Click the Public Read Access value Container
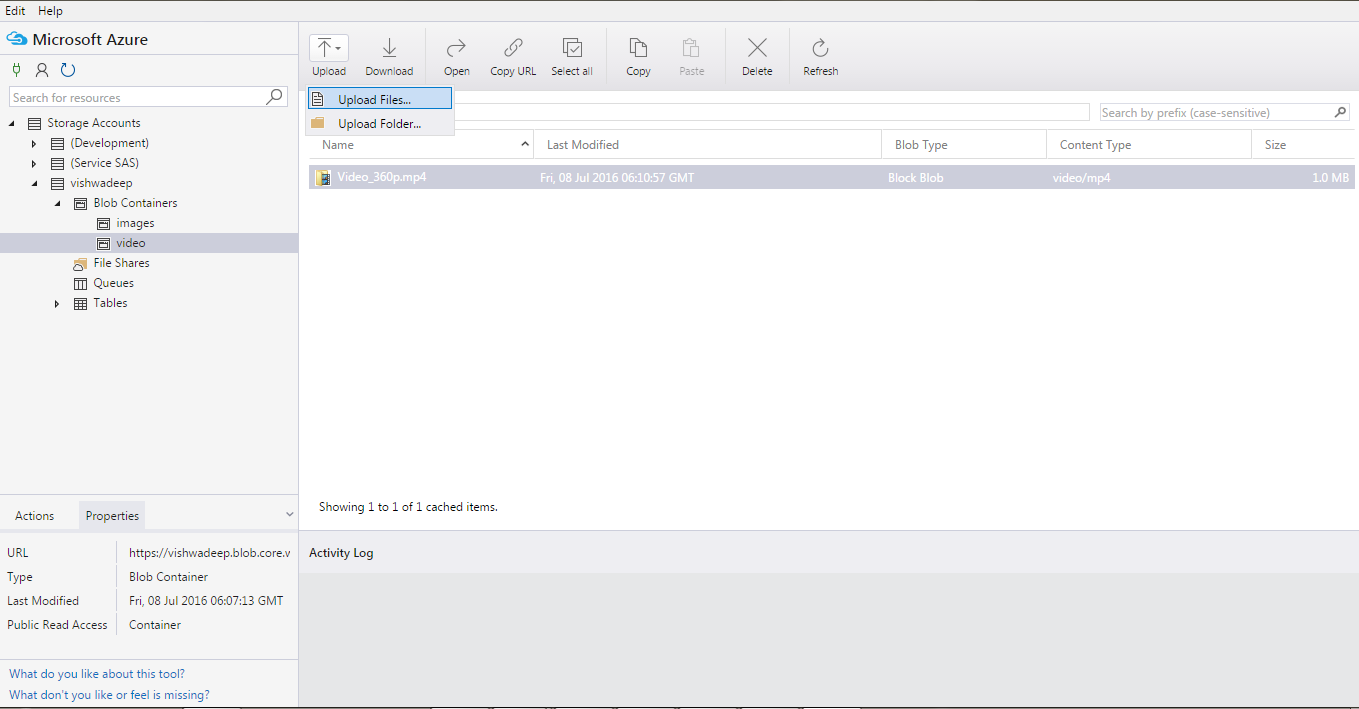 coord(155,625)
